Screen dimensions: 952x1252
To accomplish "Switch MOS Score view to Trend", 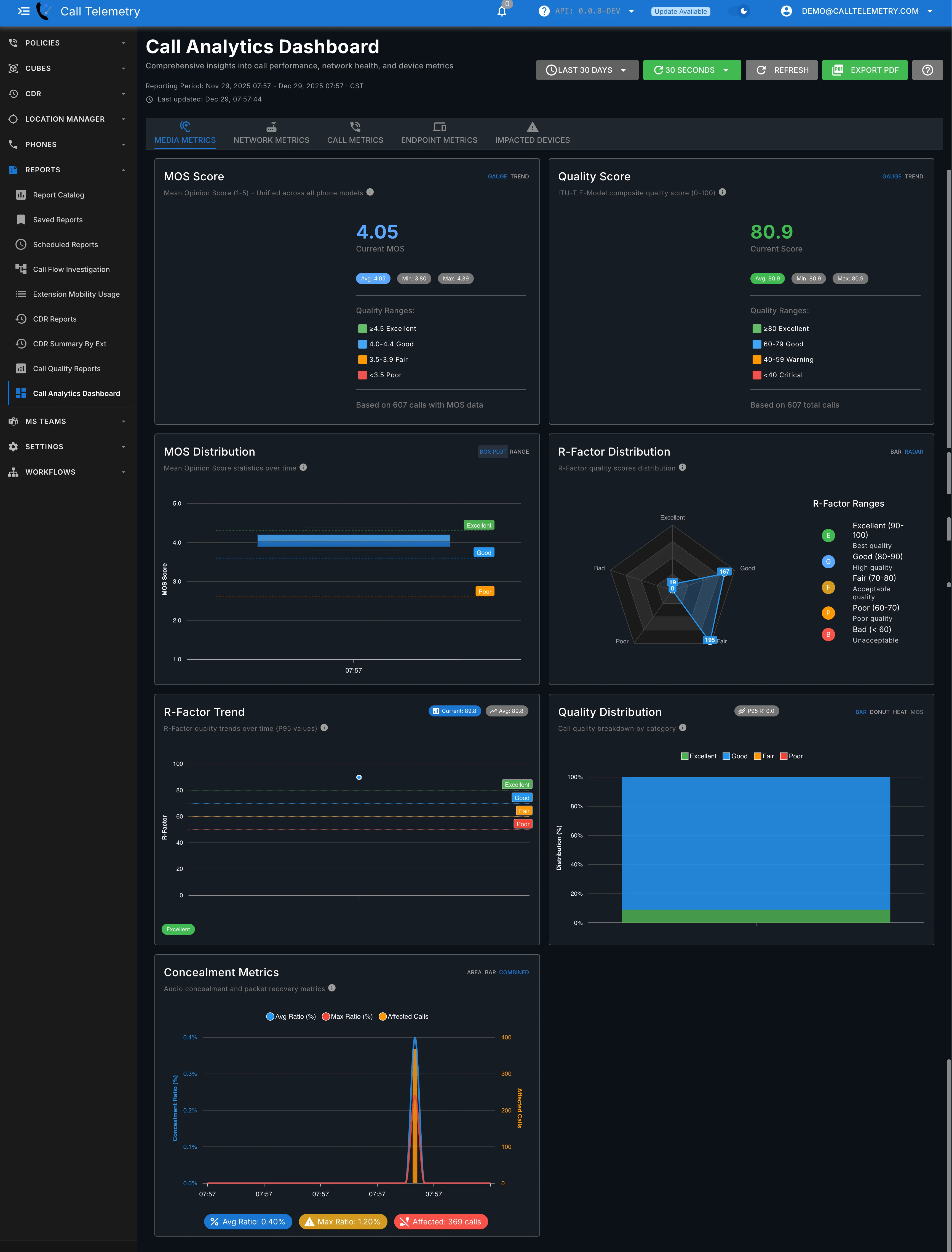I will tap(519, 177).
